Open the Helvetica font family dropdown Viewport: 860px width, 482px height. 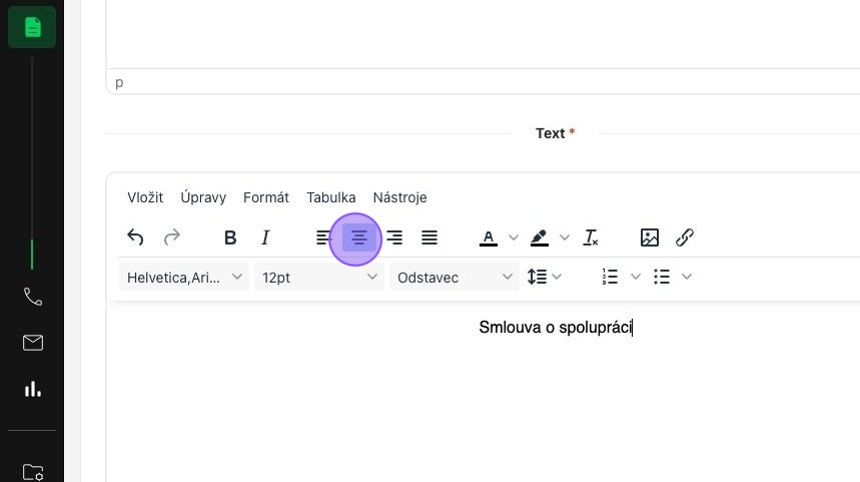[x=184, y=277]
